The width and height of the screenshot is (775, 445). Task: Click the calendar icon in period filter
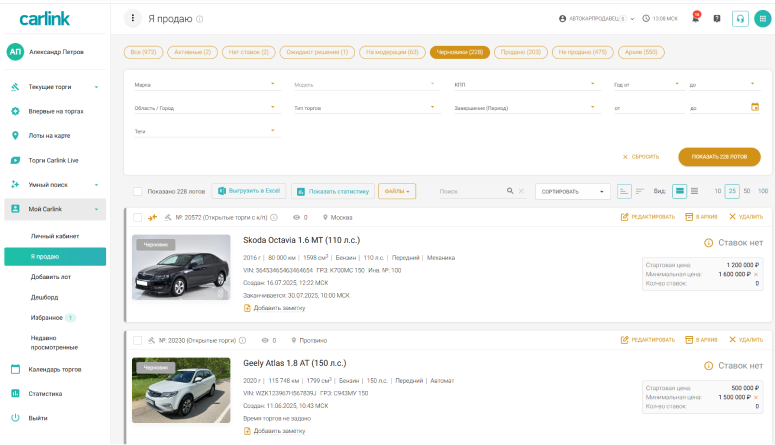(x=755, y=106)
